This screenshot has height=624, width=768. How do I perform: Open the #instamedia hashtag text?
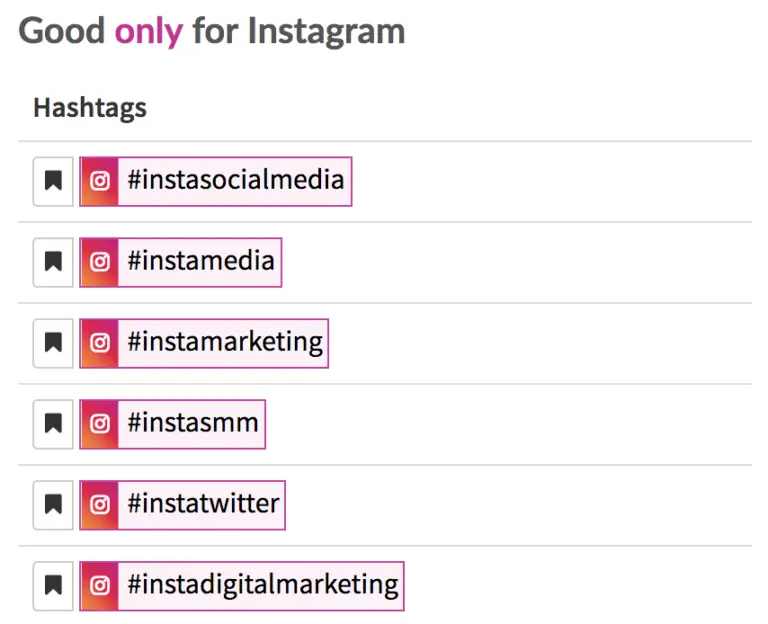click(x=201, y=260)
